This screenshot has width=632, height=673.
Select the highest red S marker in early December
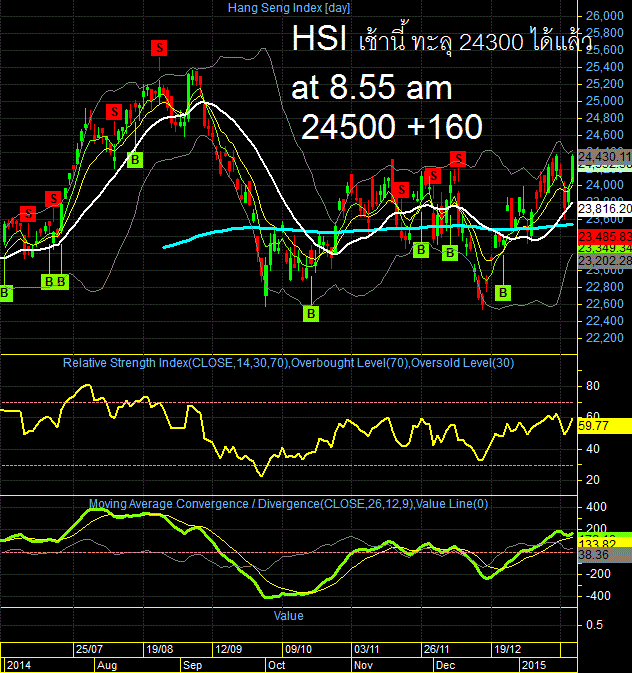coord(458,159)
